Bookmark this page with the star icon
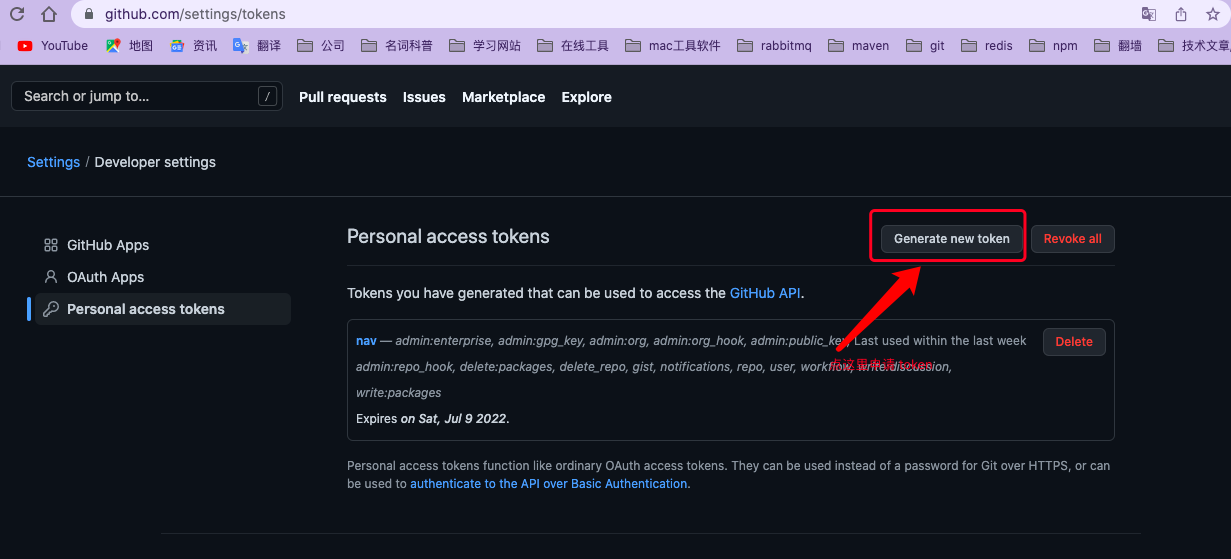 (x=1213, y=14)
